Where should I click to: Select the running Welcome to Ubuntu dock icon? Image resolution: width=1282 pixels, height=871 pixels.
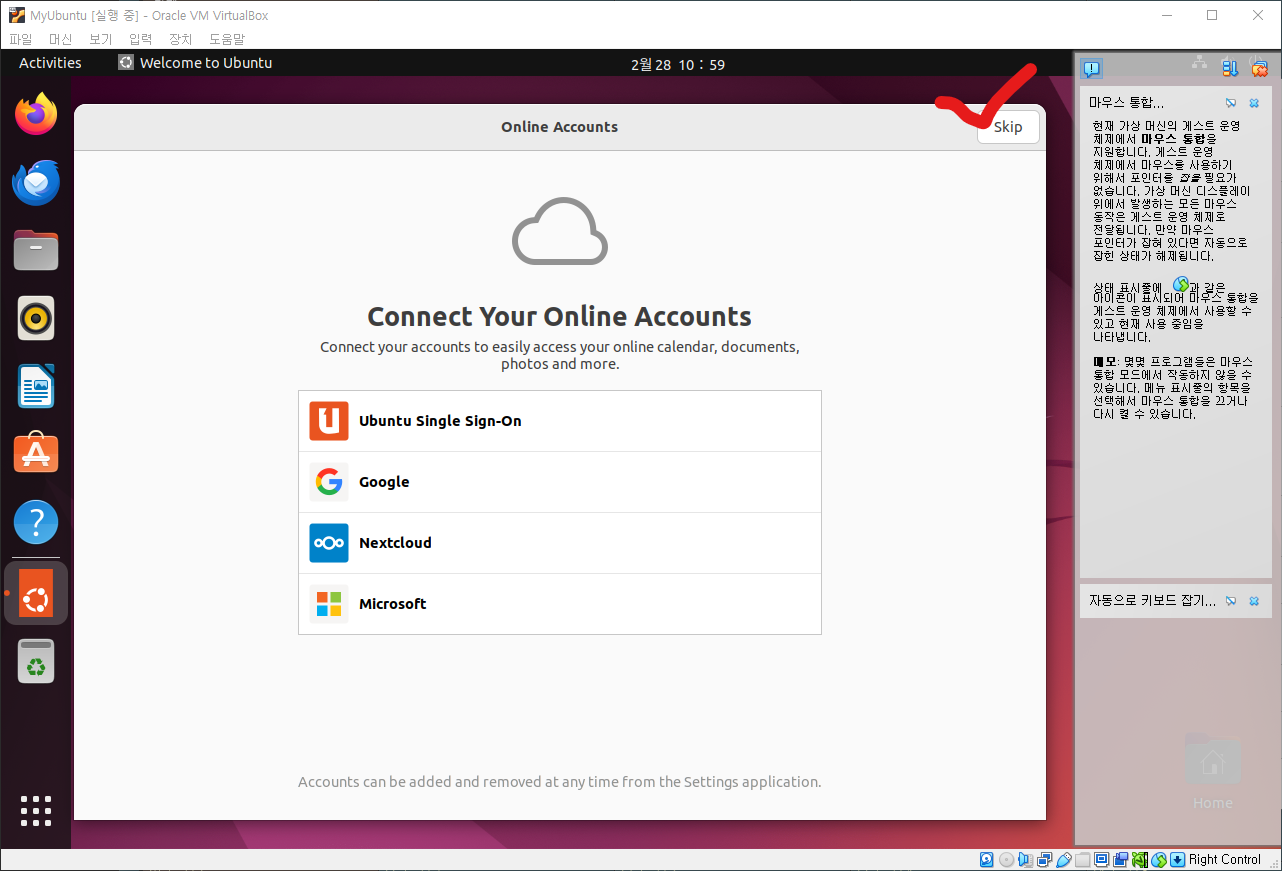coord(36,593)
